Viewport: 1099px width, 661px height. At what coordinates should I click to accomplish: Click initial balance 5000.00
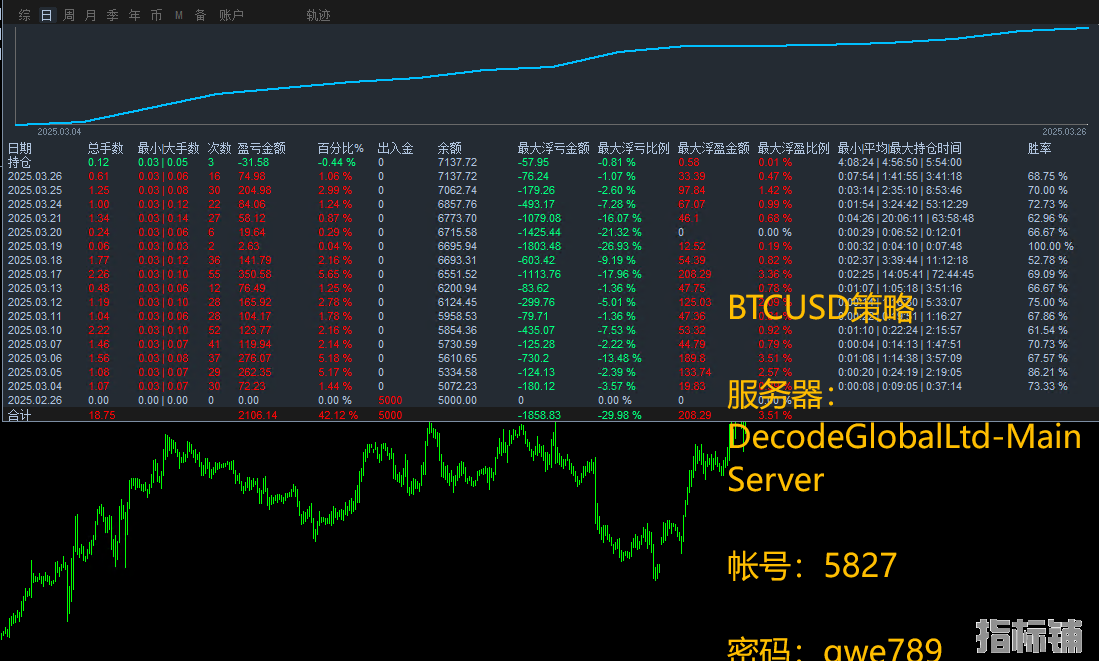(457, 400)
